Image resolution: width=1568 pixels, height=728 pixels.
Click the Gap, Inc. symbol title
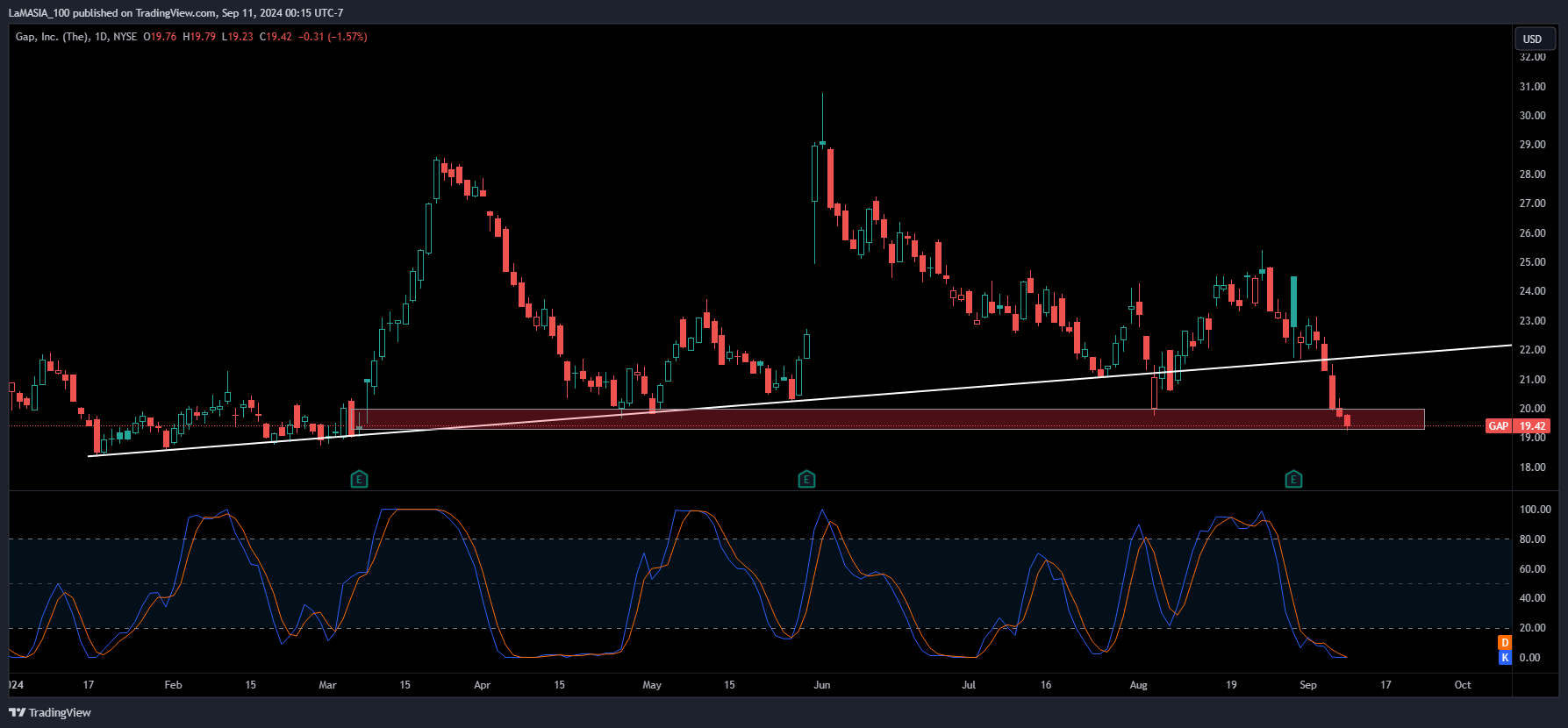(x=52, y=37)
